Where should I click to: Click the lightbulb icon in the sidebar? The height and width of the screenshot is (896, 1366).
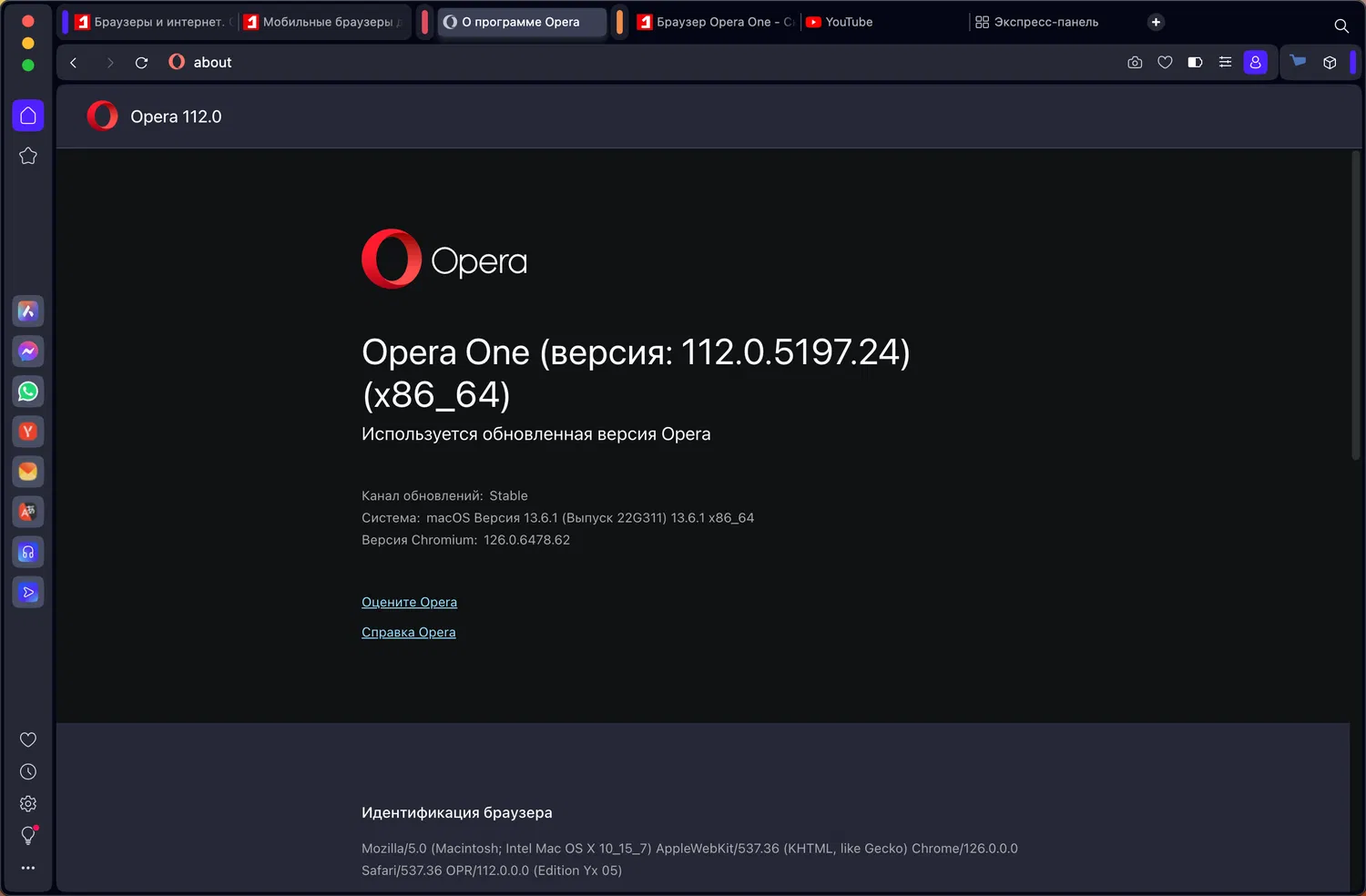pos(28,836)
